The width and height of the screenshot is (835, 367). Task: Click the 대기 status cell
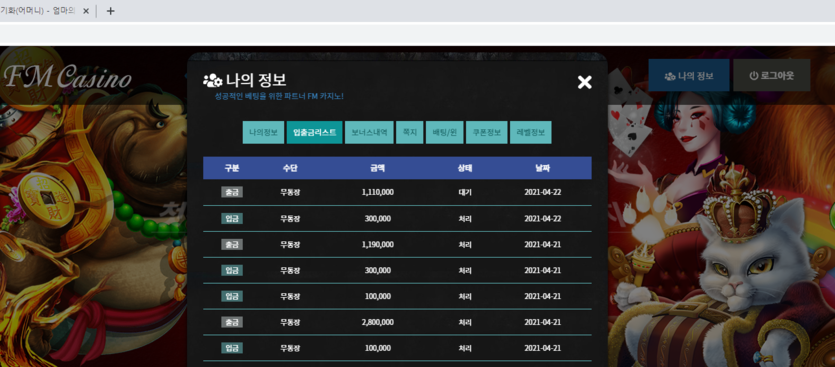[465, 192]
